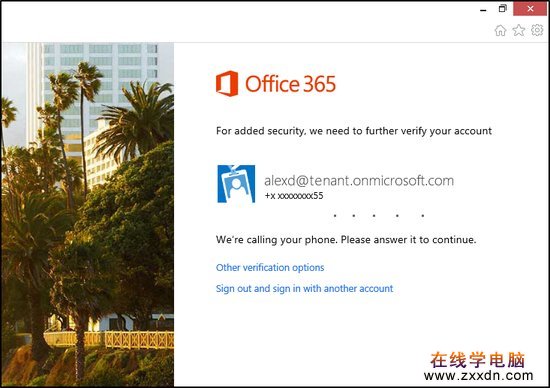Click the 'We're calling your phone' message
The width and height of the screenshot is (550, 388).
click(x=346, y=240)
